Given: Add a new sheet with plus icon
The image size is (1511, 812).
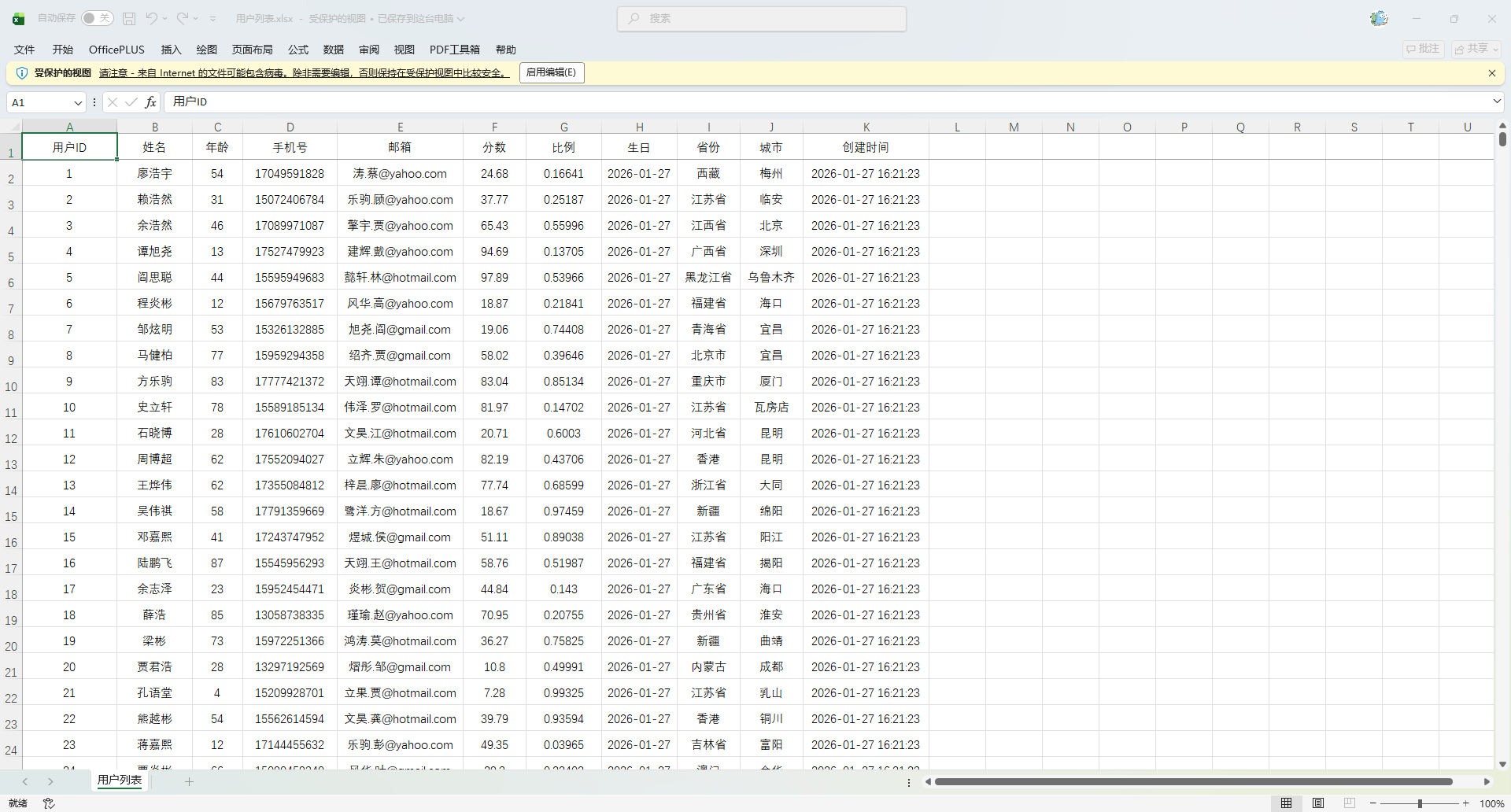Looking at the screenshot, I should (x=189, y=781).
